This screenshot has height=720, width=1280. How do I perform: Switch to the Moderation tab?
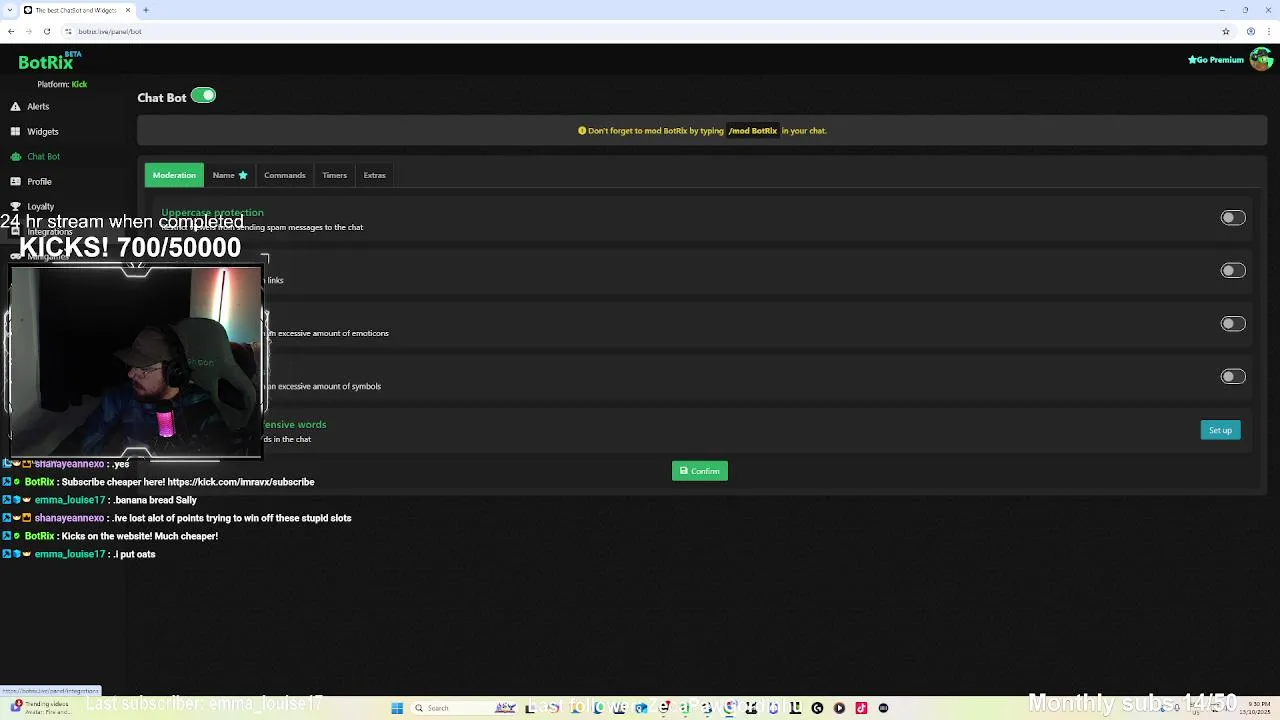[174, 175]
